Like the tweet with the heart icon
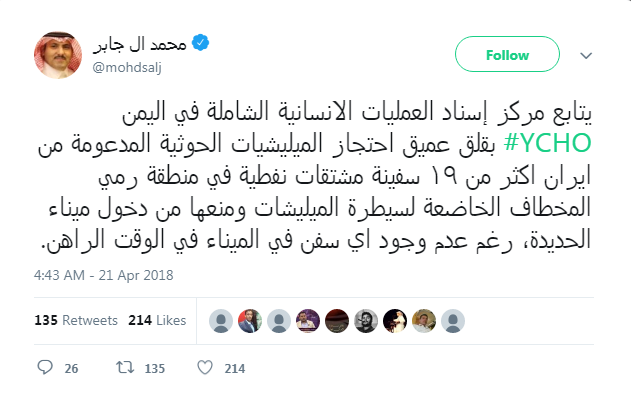631x415 pixels. (x=205, y=368)
